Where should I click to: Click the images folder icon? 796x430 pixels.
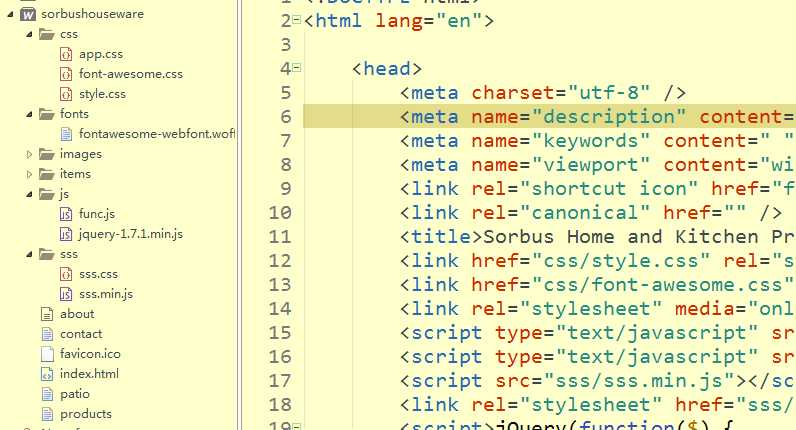click(47, 154)
